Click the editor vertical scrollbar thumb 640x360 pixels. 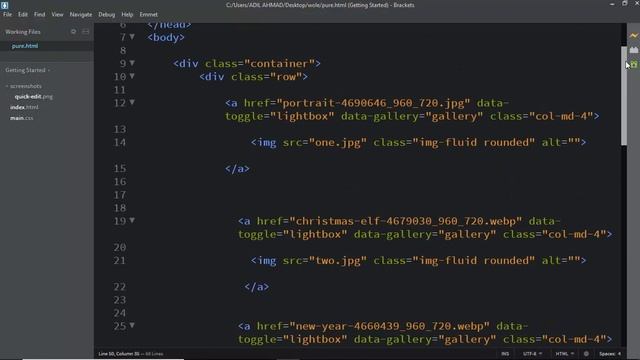(623, 96)
